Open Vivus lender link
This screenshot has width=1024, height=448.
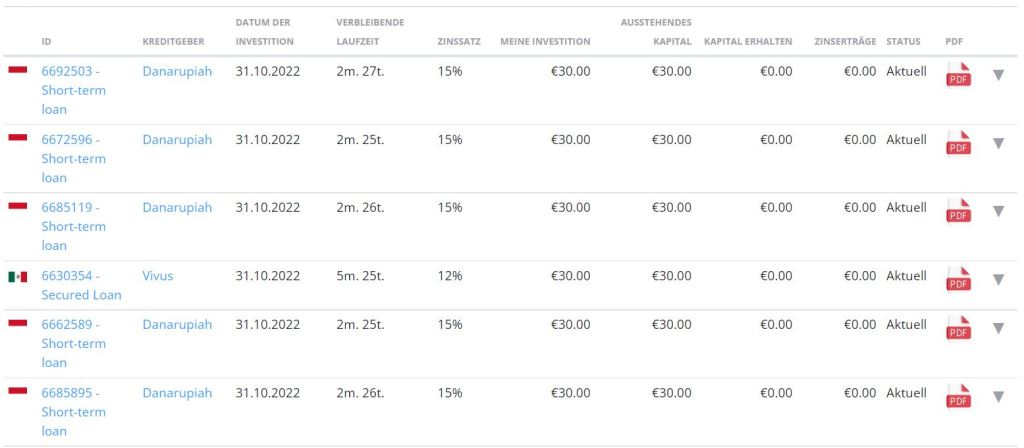click(x=157, y=276)
